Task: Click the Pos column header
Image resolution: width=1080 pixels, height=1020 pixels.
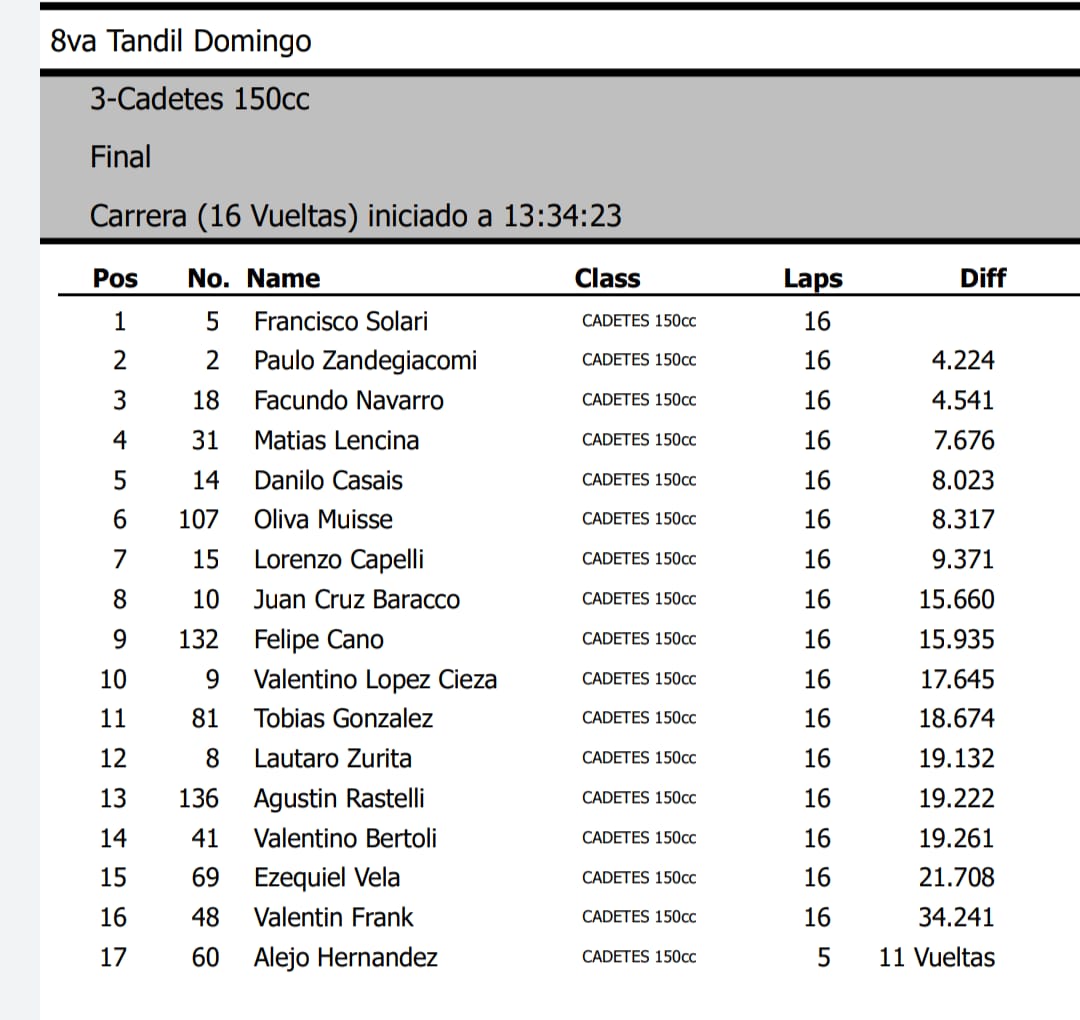Action: (115, 278)
